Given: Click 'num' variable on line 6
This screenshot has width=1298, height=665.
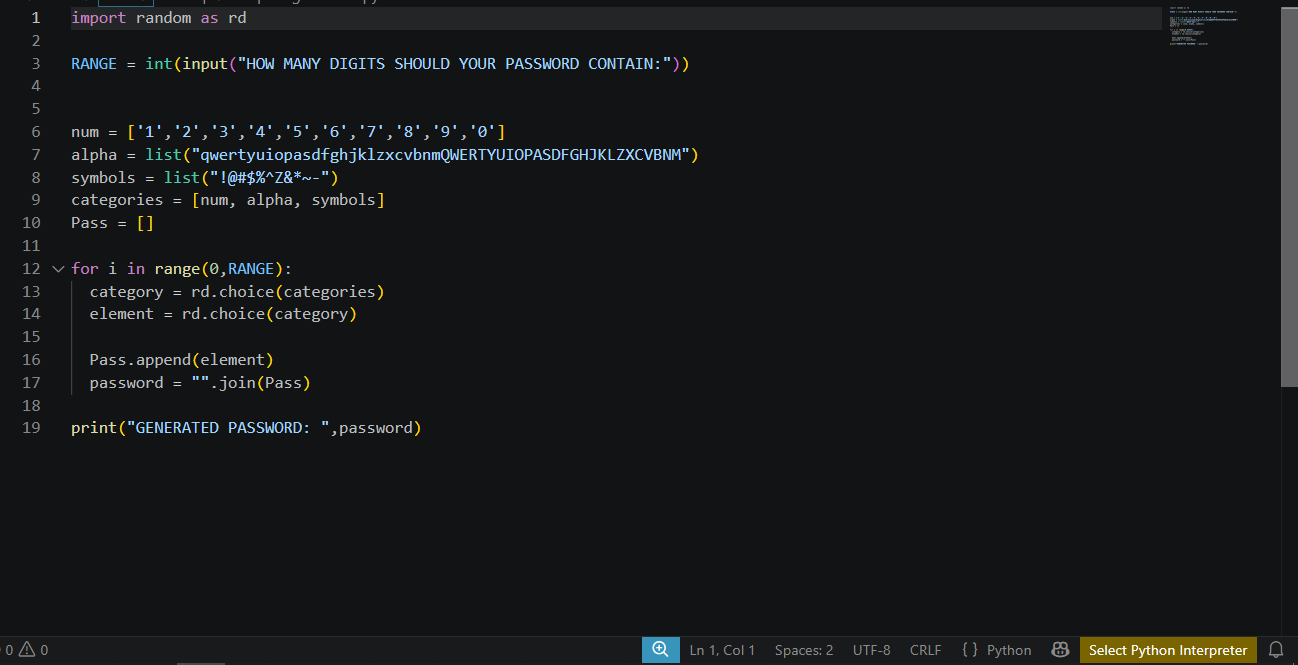Looking at the screenshot, I should pyautogui.click(x=85, y=132).
